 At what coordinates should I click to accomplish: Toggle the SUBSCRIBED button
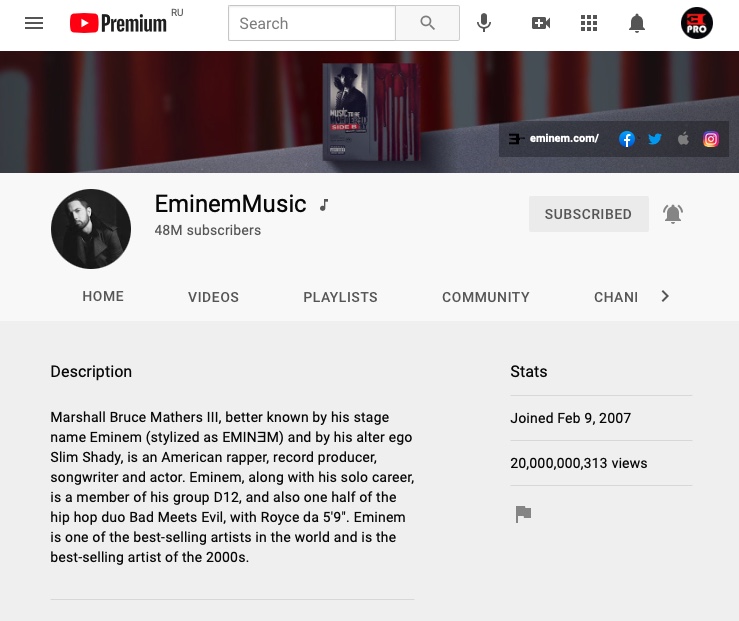588,214
